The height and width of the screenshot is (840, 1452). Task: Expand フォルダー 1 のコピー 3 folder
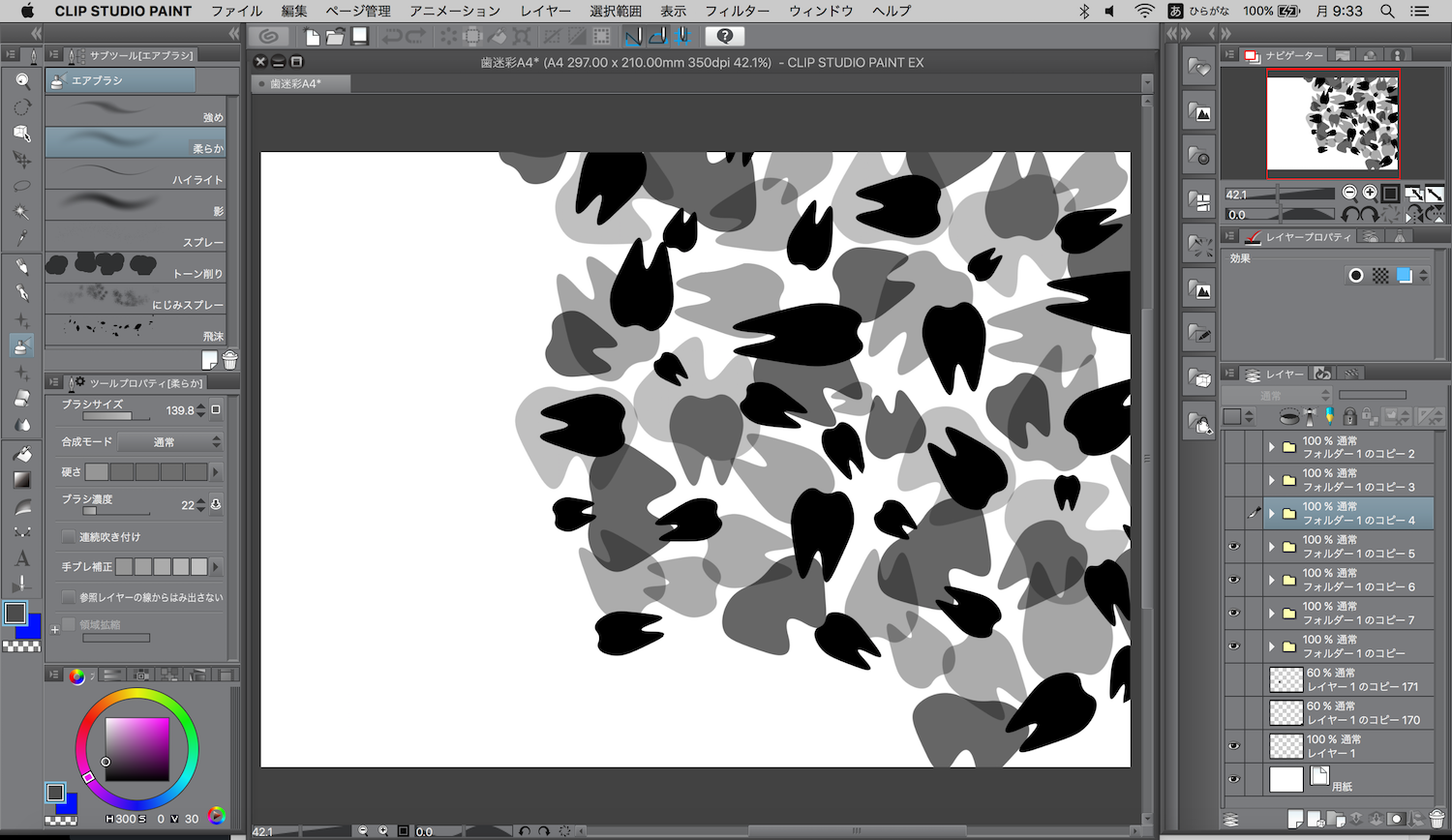1272,480
